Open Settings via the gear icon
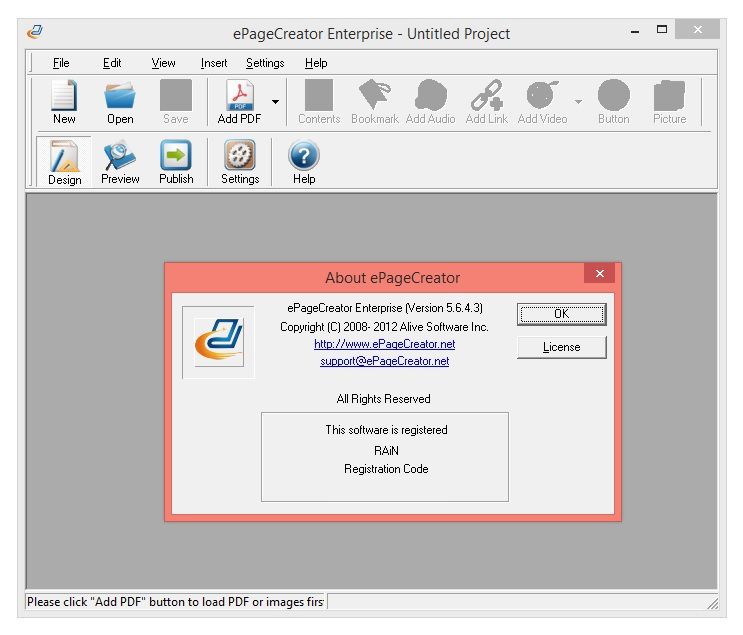 [x=240, y=162]
